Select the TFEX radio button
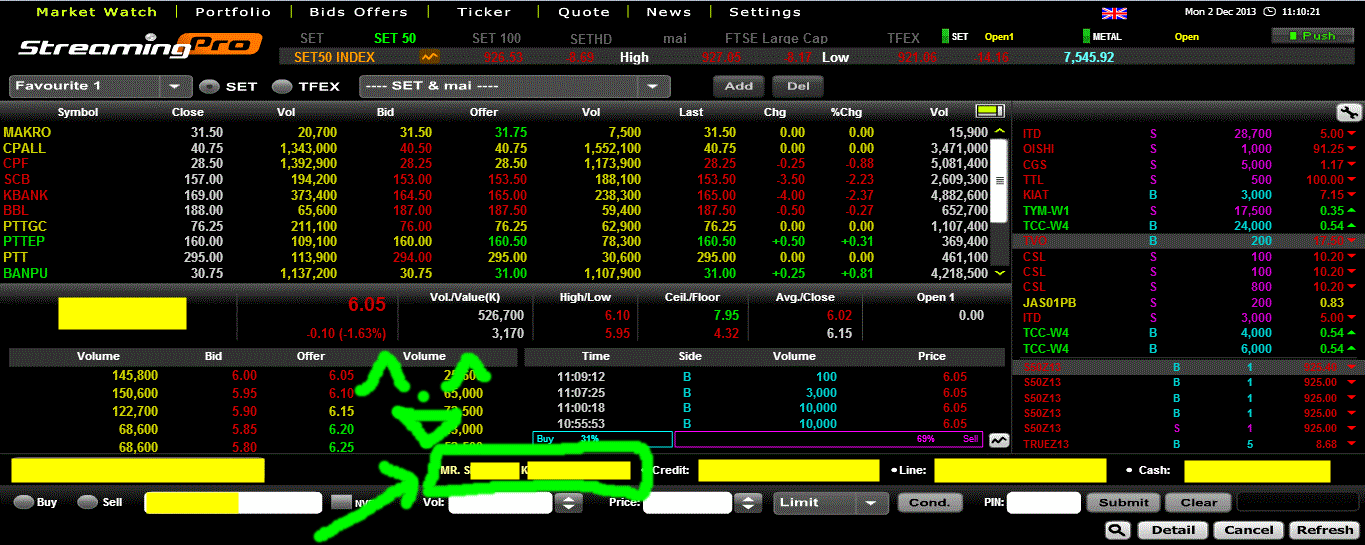This screenshot has height=545, width=1365. click(x=282, y=87)
